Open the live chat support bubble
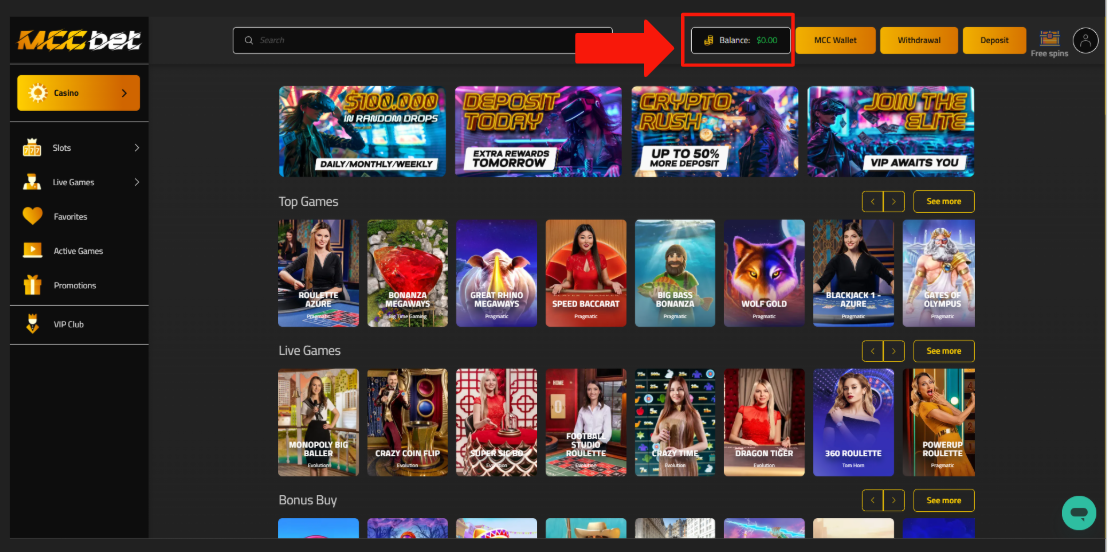The width and height of the screenshot is (1108, 552). pos(1079,513)
